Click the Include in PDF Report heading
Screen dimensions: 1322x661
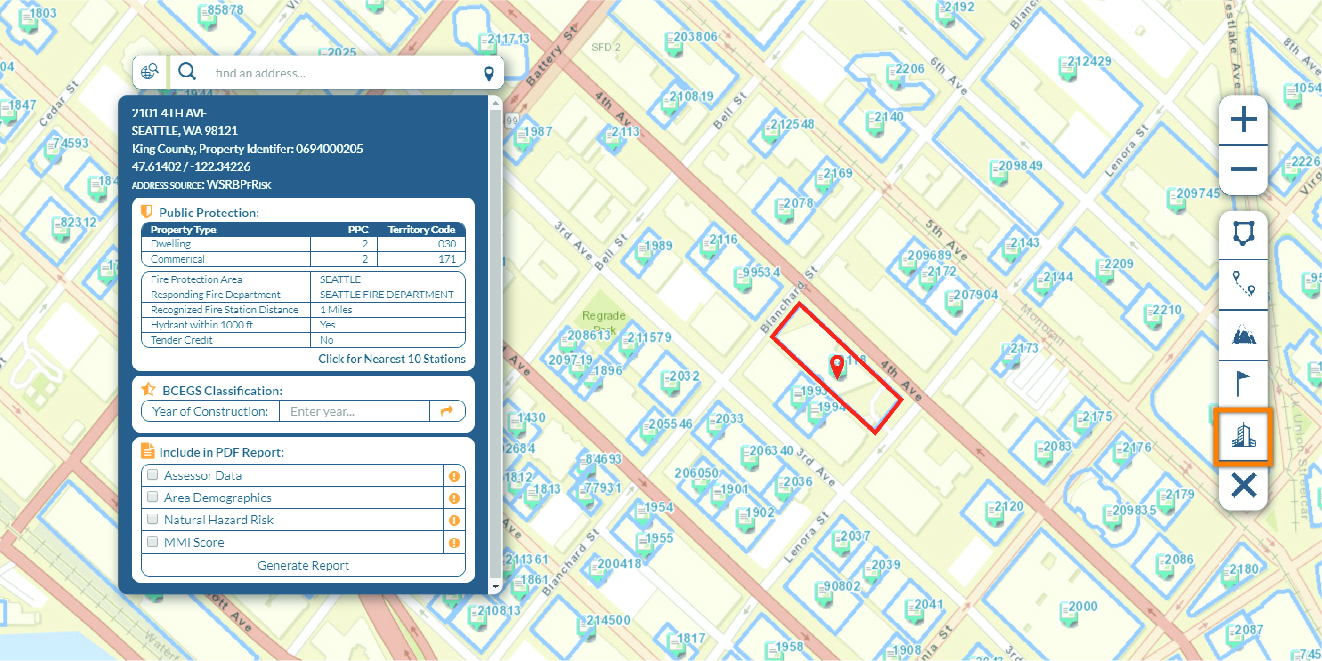(221, 452)
